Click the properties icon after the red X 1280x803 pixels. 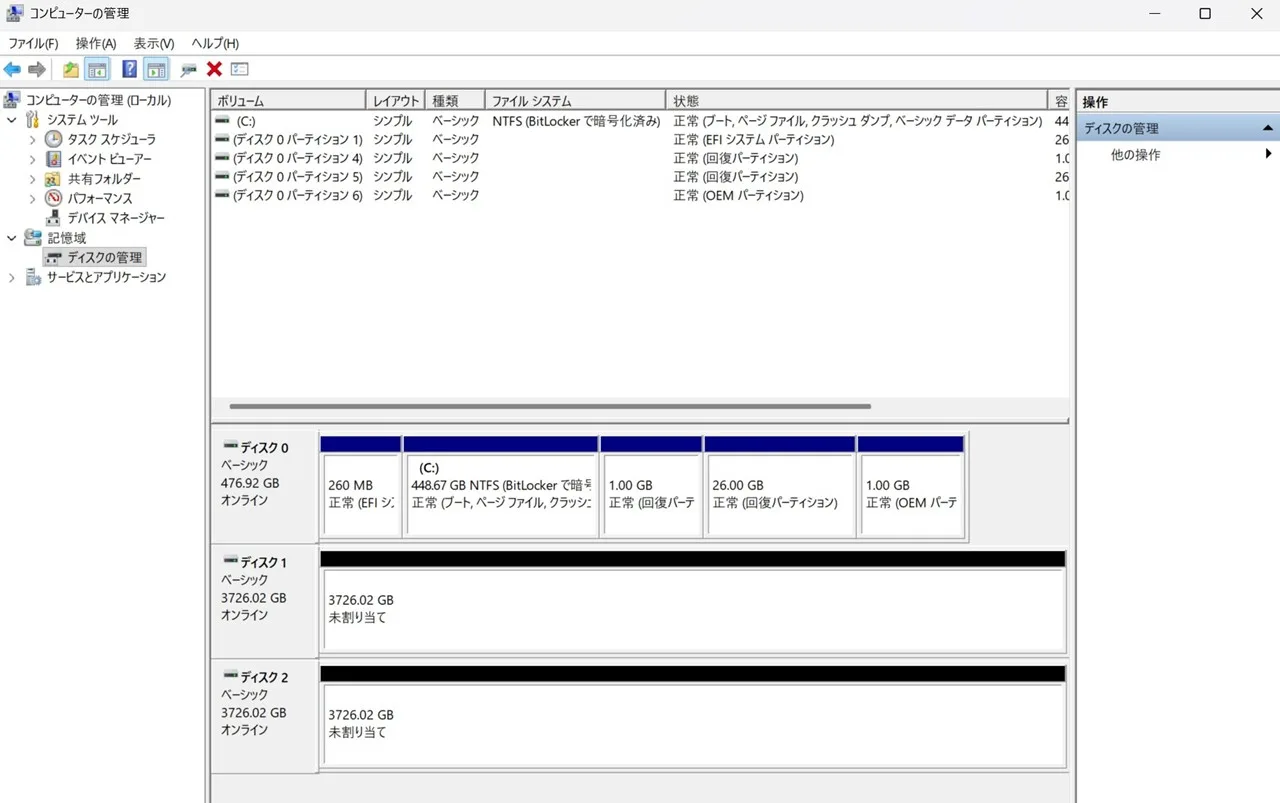click(x=239, y=69)
